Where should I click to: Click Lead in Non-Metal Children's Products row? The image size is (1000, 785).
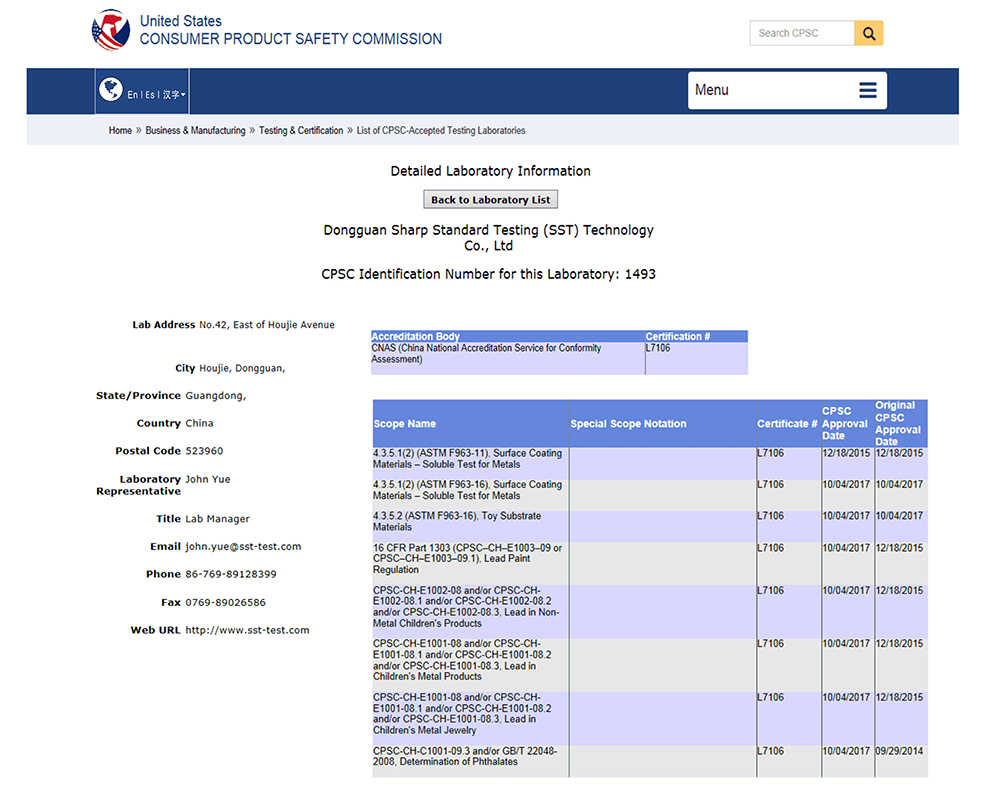point(650,612)
